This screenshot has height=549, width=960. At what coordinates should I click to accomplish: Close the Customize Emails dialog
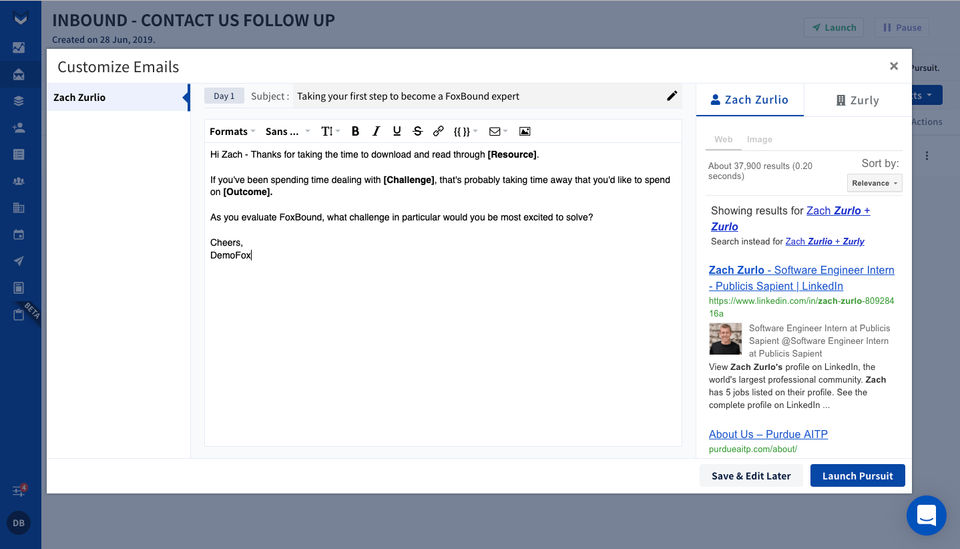tap(893, 66)
